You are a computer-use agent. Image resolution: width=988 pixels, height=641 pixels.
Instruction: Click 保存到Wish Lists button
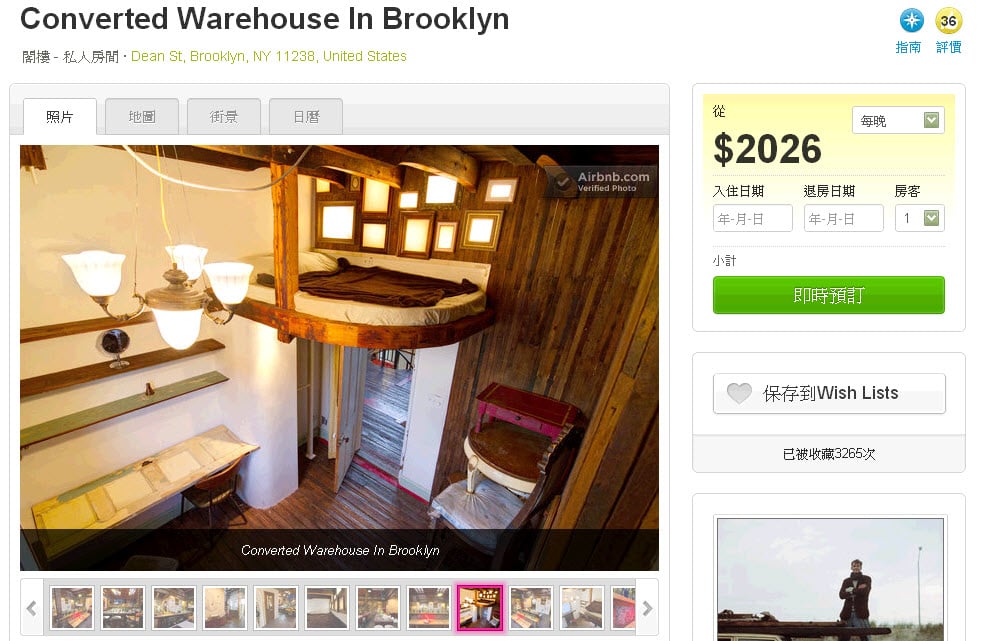(x=829, y=393)
